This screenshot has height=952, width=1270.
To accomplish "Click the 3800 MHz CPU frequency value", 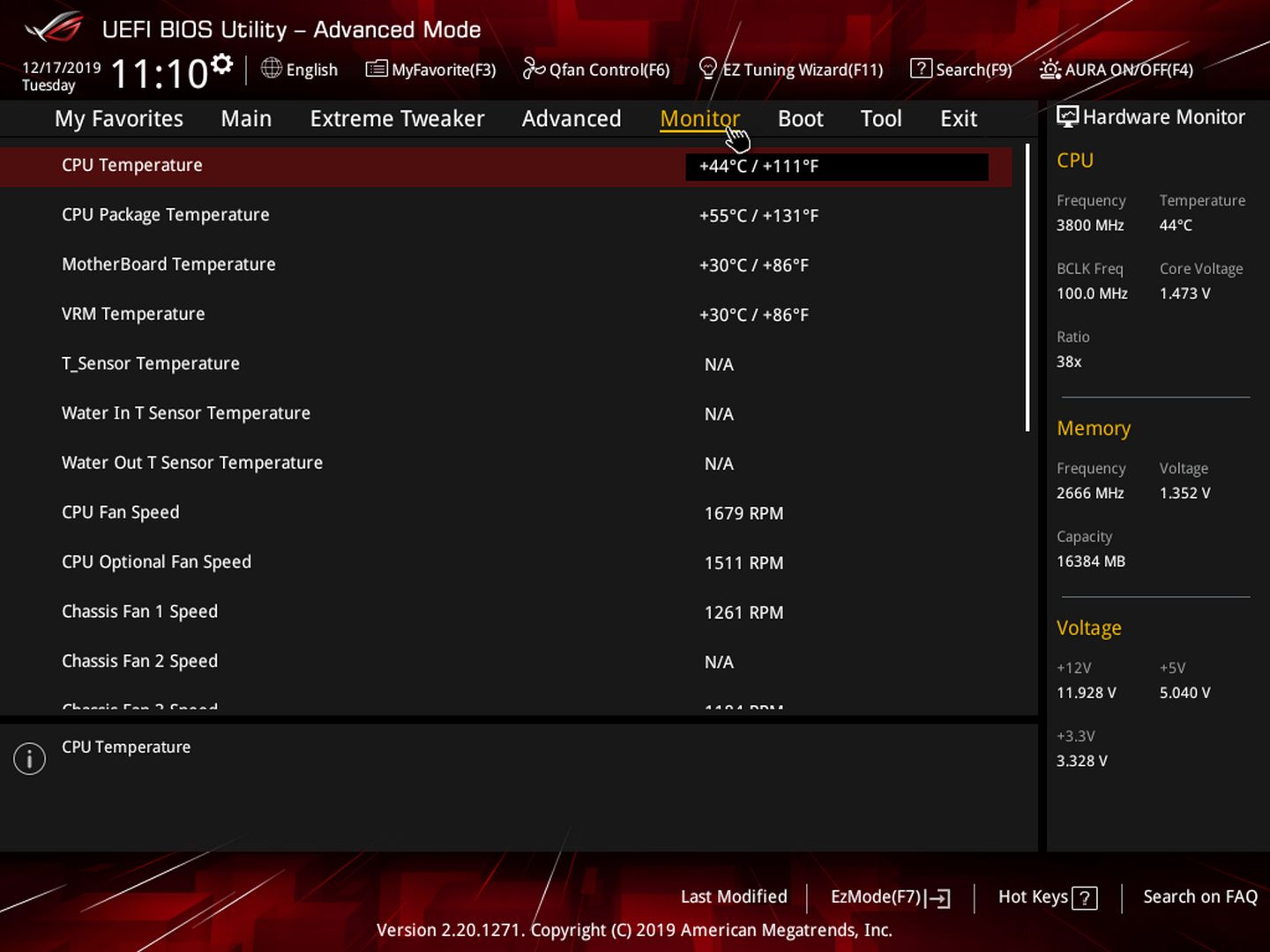I will pos(1090,226).
